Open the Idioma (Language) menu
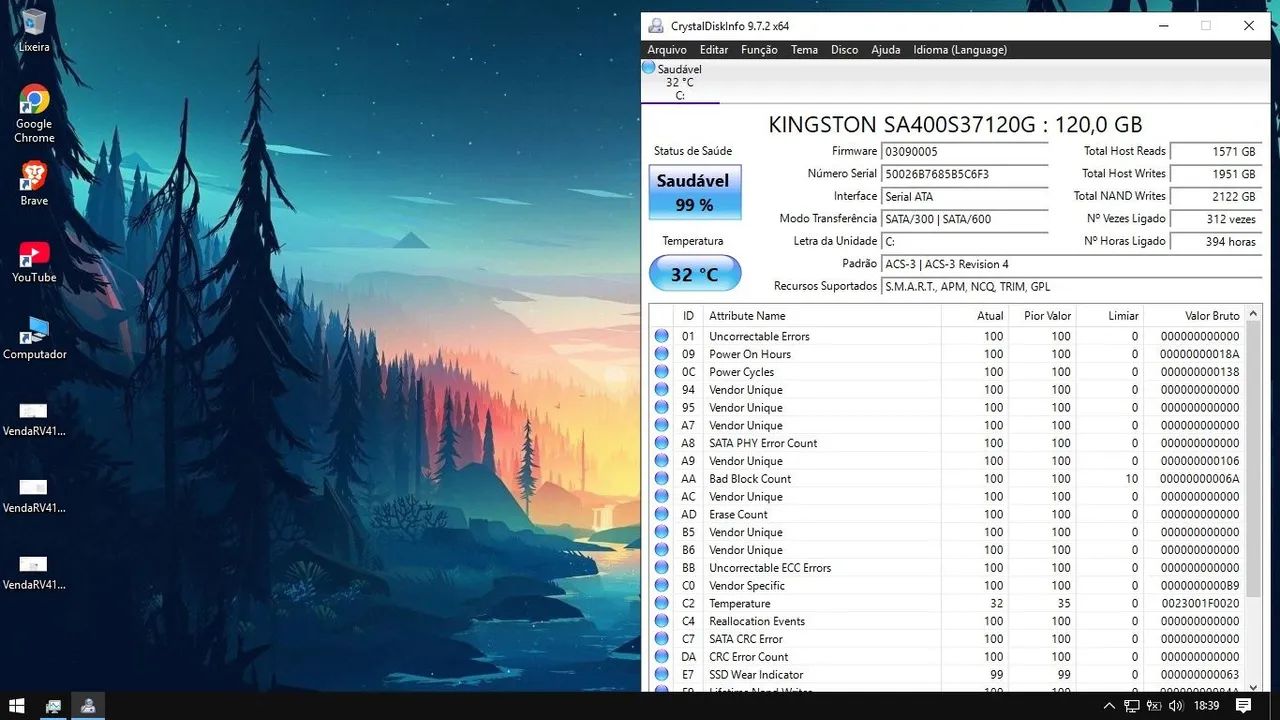The image size is (1280, 720). coord(959,50)
